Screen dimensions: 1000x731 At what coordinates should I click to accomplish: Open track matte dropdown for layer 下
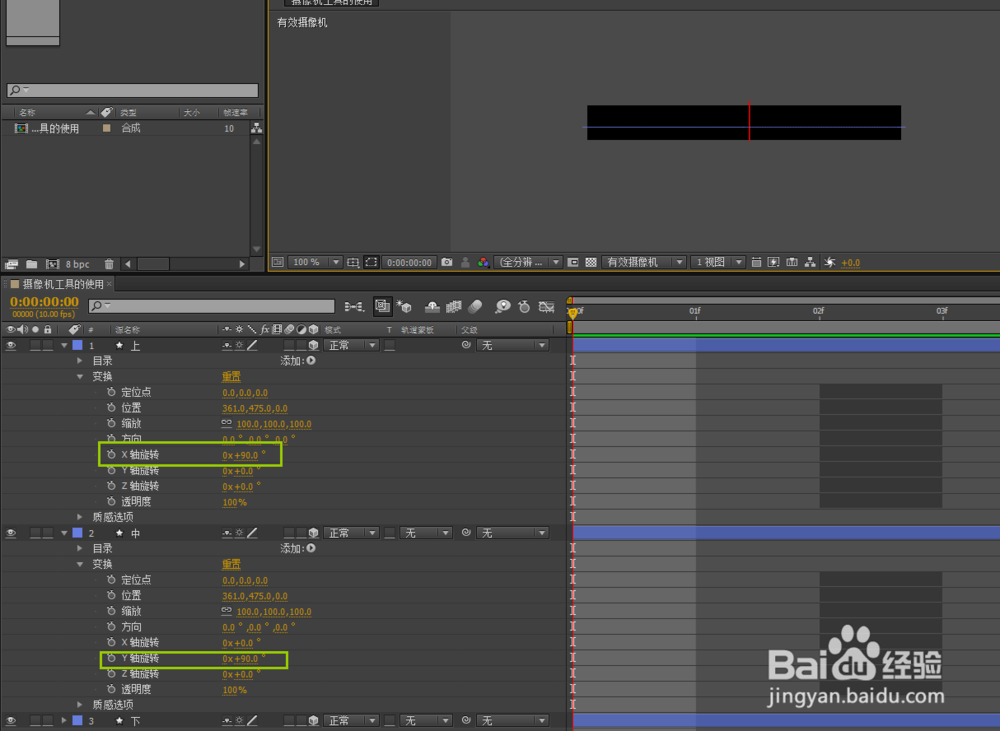[x=426, y=720]
